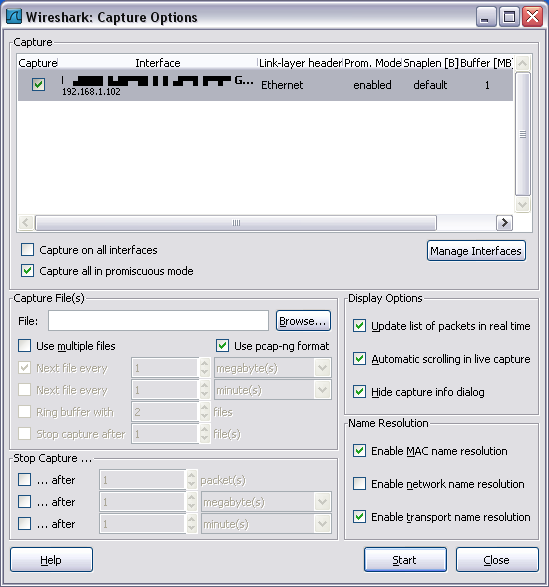Toggle Hide capture info dialog
Screen dimensions: 549x587
click(x=360, y=392)
